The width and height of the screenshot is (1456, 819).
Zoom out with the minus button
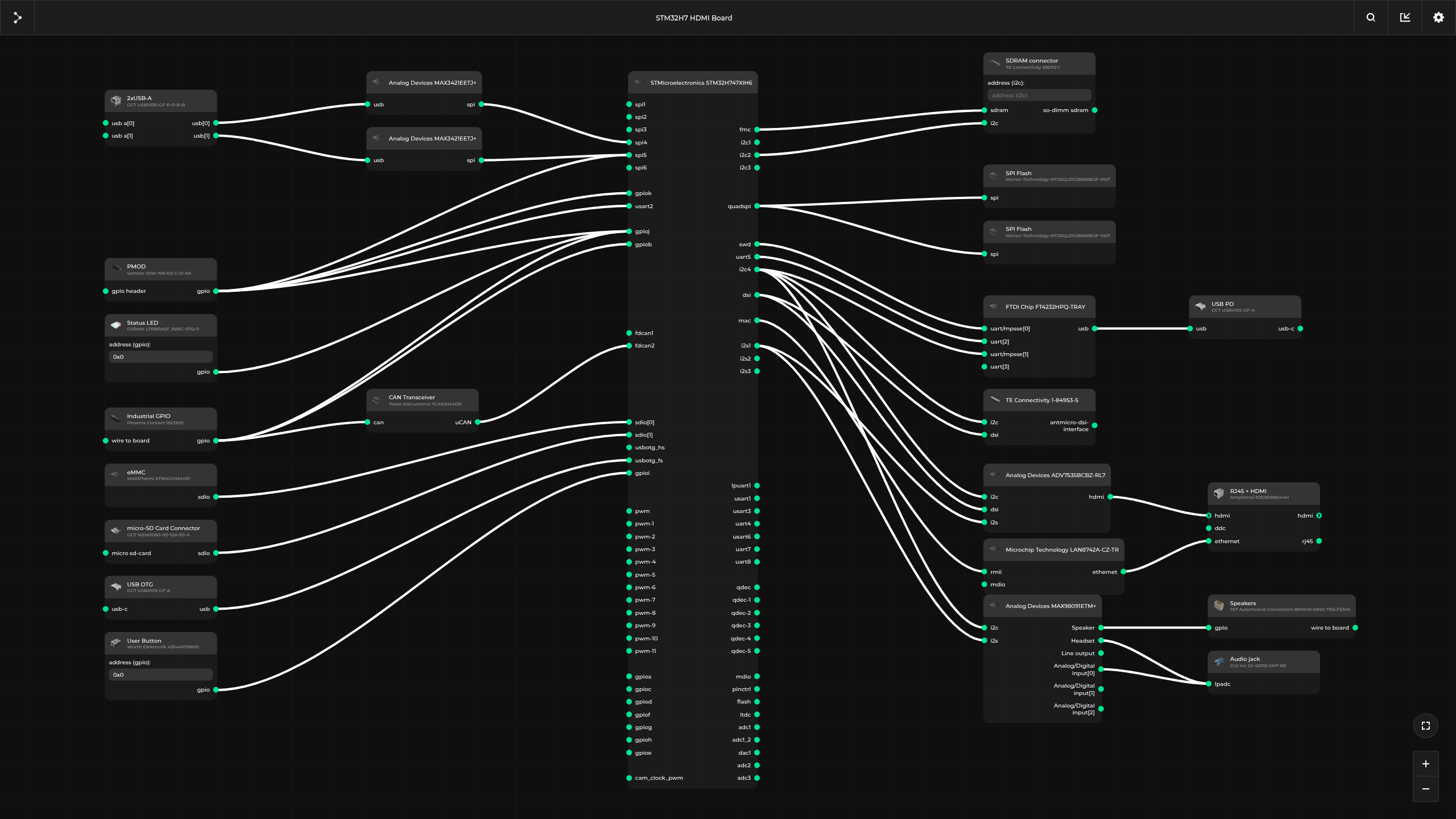pos(1425,789)
